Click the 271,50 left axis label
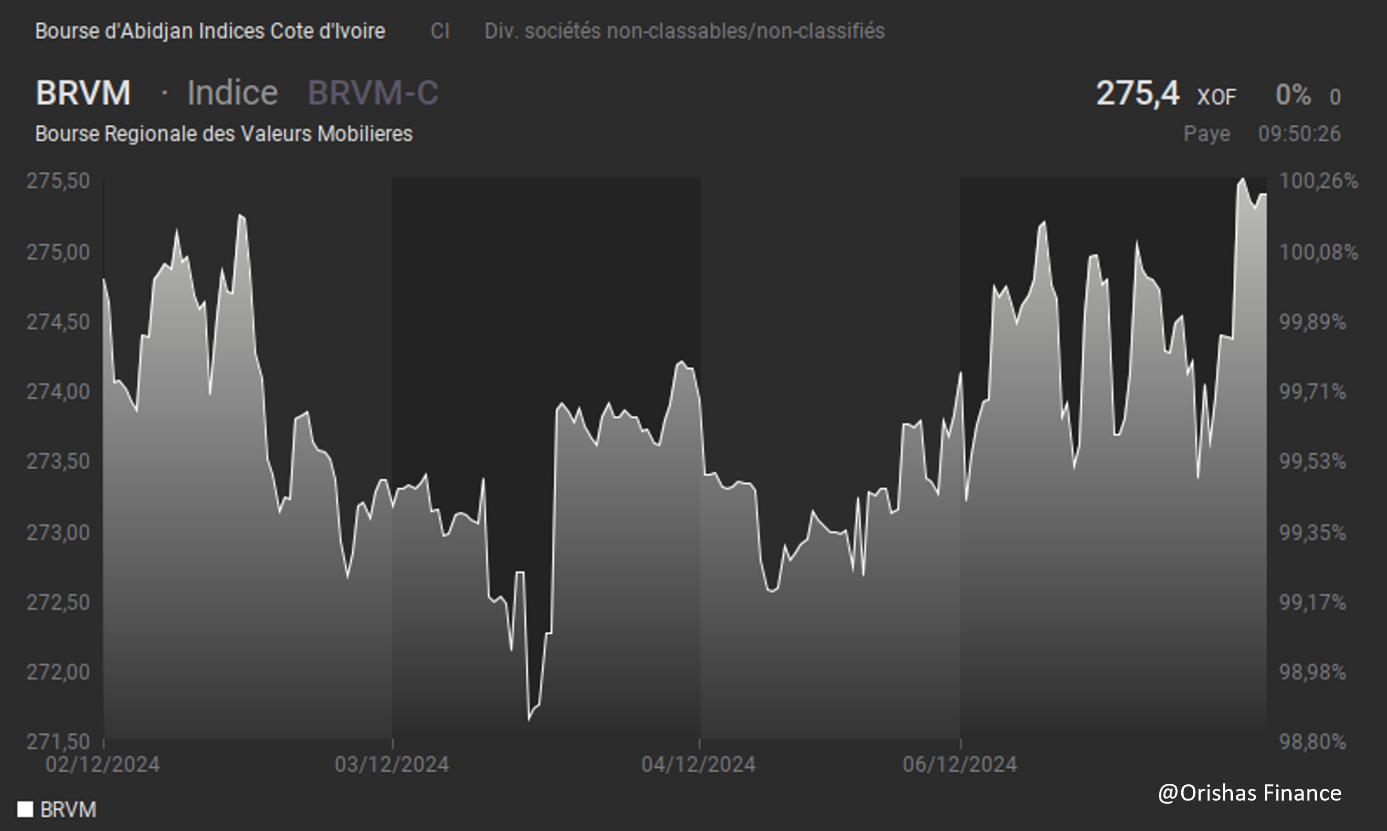The image size is (1387, 831). click(x=56, y=741)
